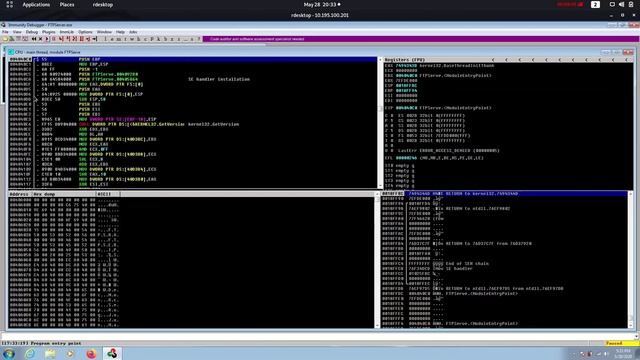The width and height of the screenshot is (640, 360).
Task: Open Breakpoints window with 'b' toolbar button
Action: (165, 39)
